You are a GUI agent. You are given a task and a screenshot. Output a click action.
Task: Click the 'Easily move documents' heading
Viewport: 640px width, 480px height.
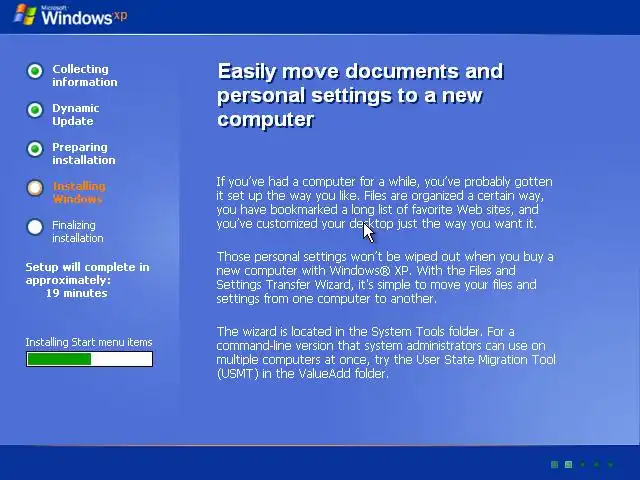[360, 95]
